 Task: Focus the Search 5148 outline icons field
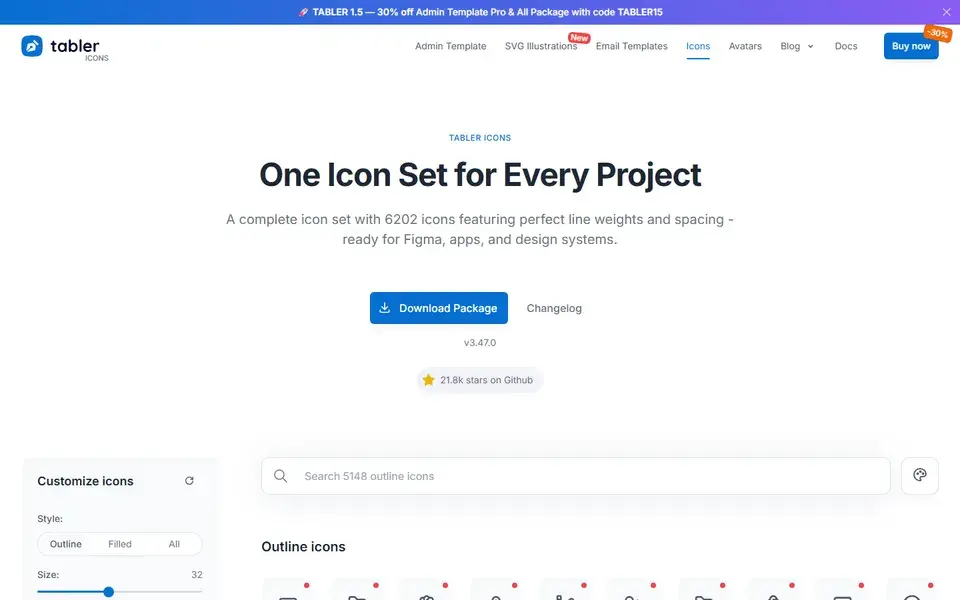(x=576, y=476)
